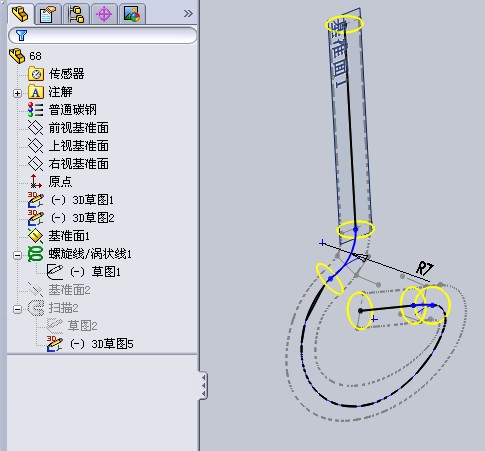The height and width of the screenshot is (451, 485).
Task: Click the 基准面1 plane icon
Action: (x=35, y=236)
